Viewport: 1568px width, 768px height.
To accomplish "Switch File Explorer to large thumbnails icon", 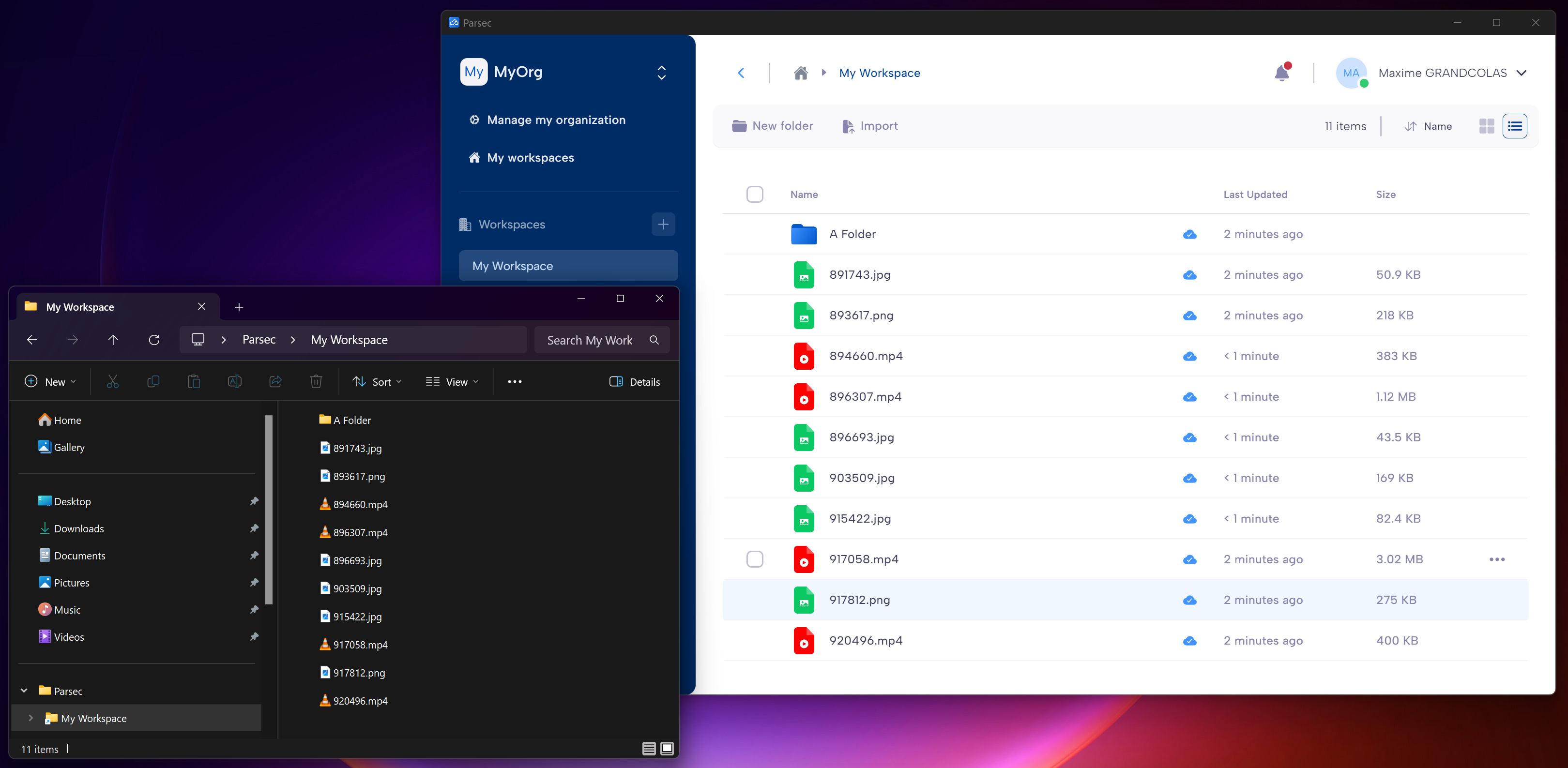I will pos(667,749).
